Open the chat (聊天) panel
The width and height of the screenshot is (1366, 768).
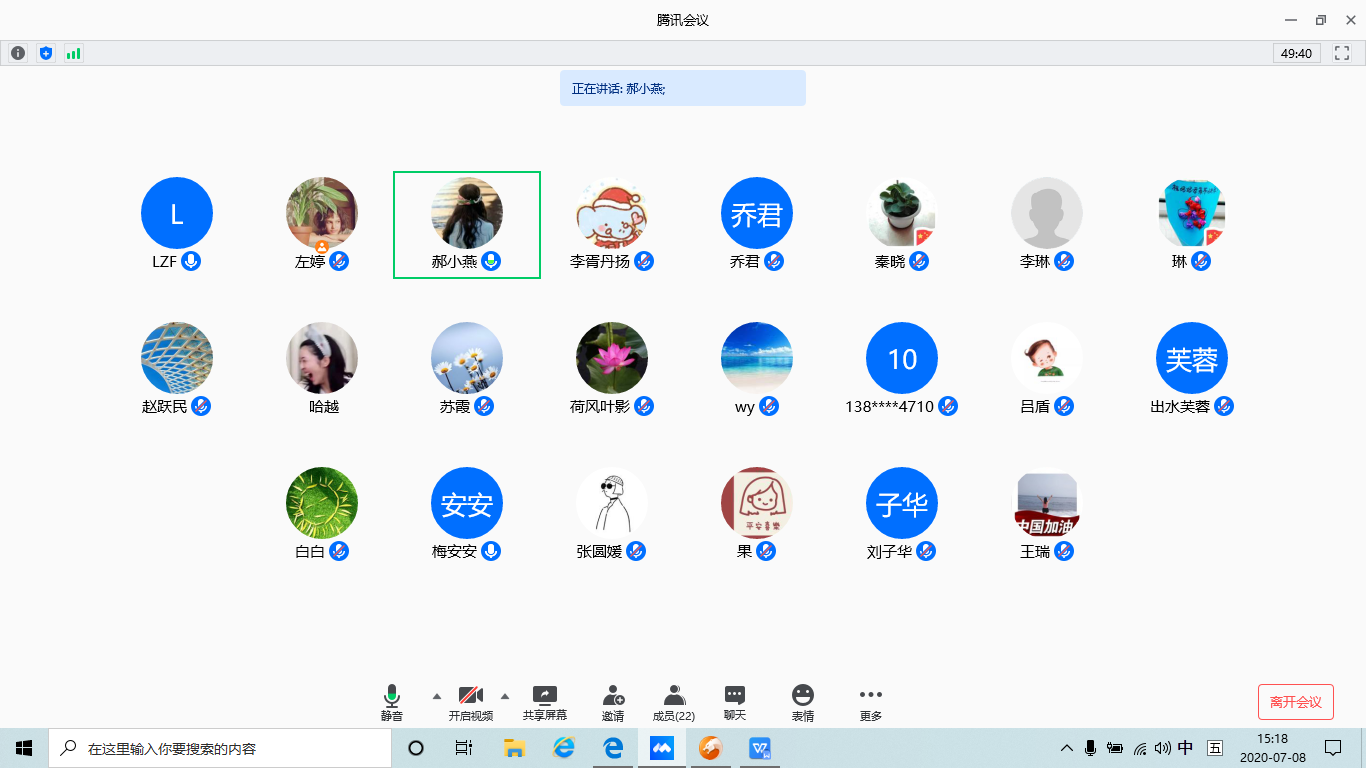click(735, 703)
